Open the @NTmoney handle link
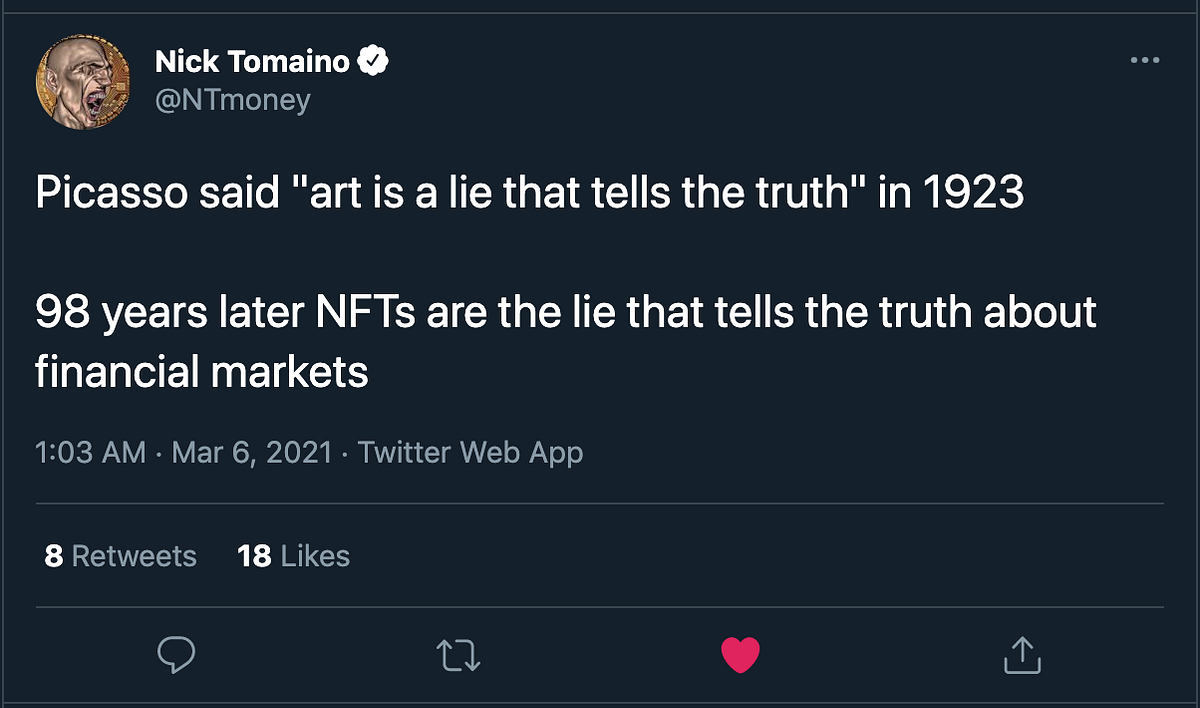The width and height of the screenshot is (1200, 708). pos(233,100)
